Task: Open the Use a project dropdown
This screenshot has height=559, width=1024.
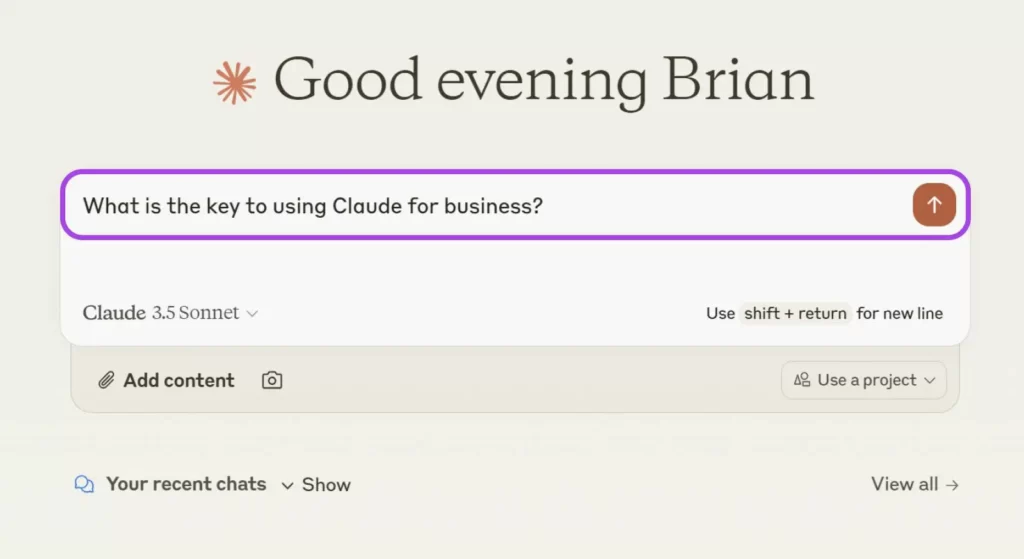Action: pyautogui.click(x=863, y=380)
